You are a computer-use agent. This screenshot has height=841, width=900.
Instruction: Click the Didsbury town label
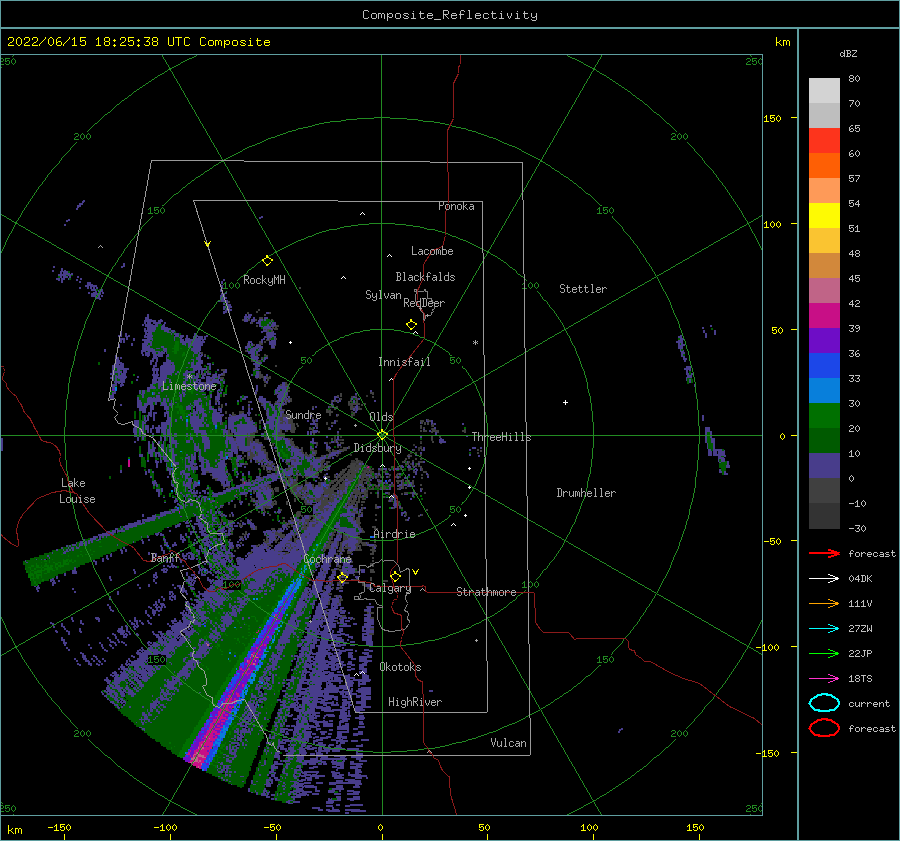pos(377,448)
